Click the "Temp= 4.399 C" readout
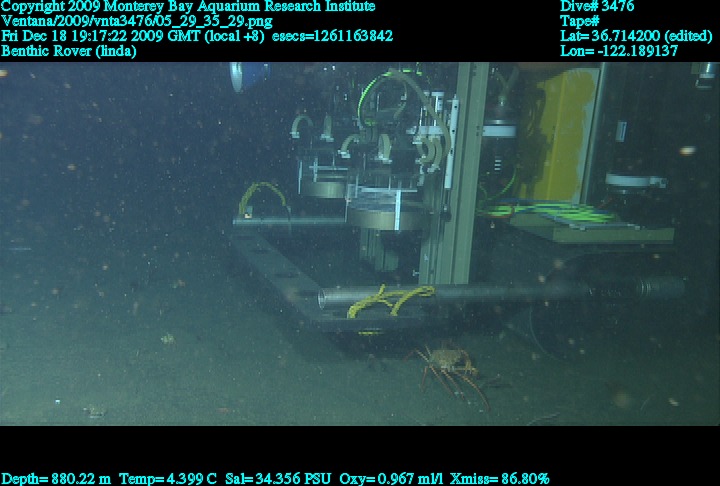Screen dimensions: 720x486 (x=168, y=479)
